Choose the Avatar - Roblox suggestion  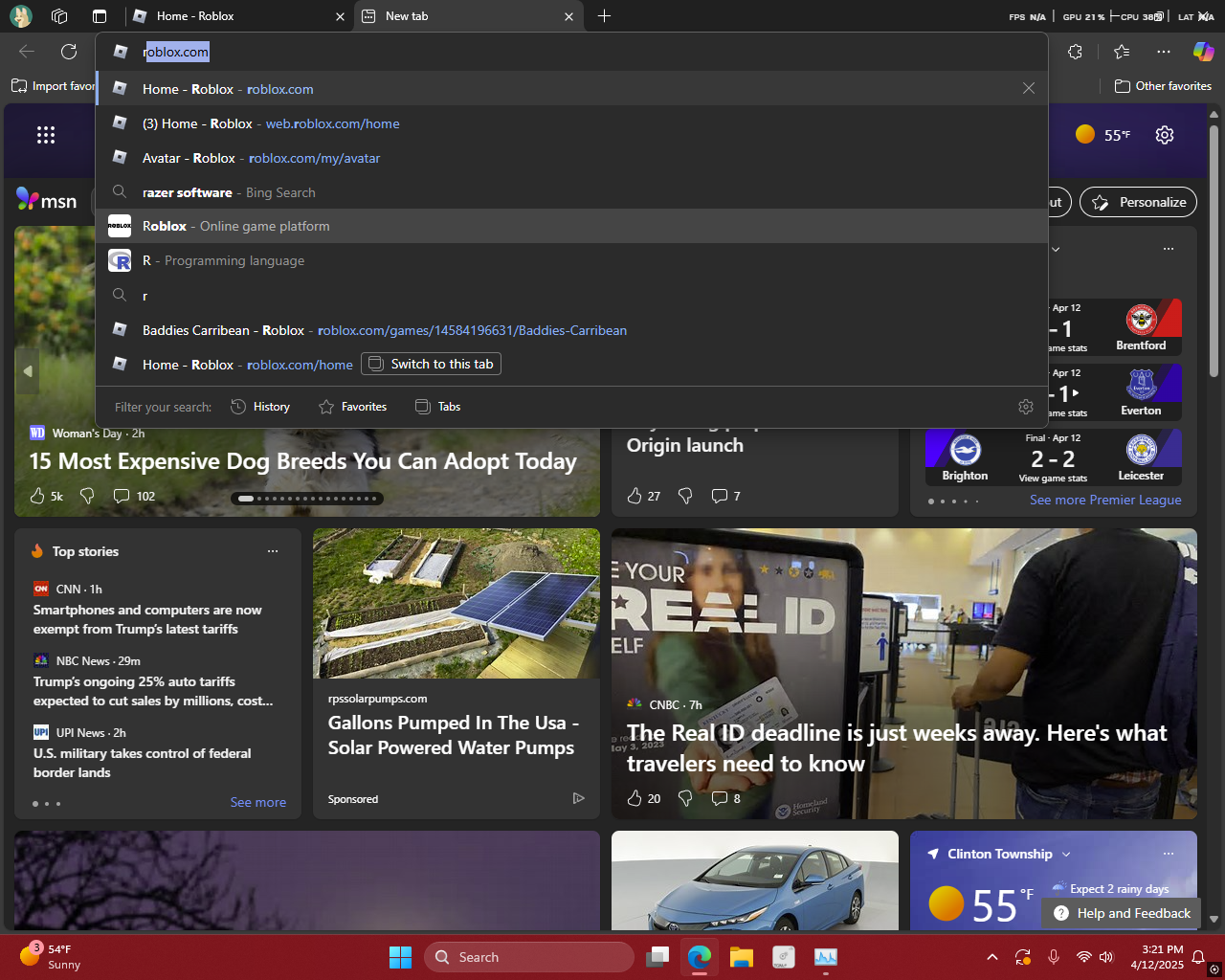(x=571, y=158)
